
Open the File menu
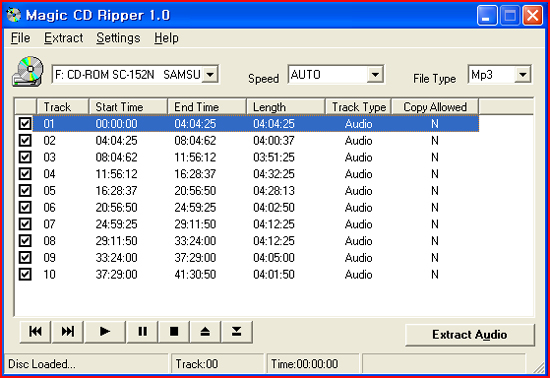pyautogui.click(x=20, y=38)
